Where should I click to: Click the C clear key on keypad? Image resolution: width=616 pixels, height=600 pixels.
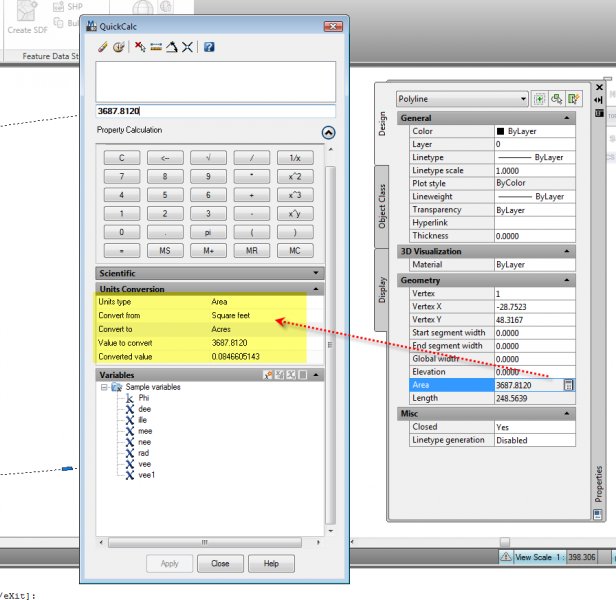(x=122, y=158)
